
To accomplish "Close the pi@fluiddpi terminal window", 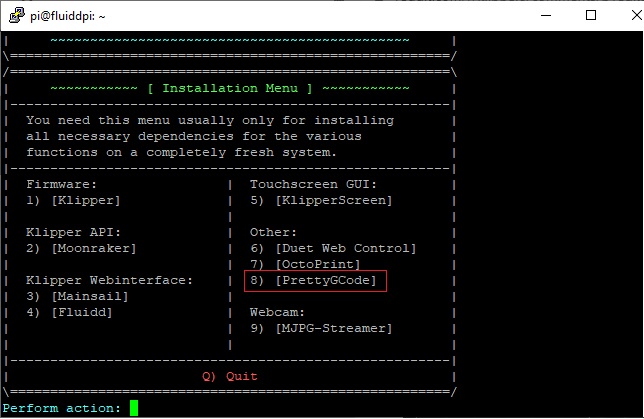I will [x=636, y=16].
